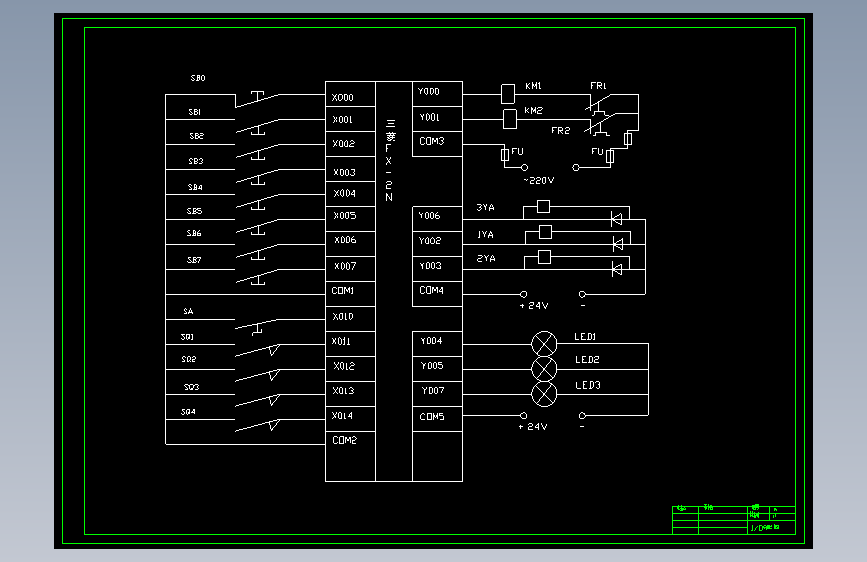Click the title block in drawing corner

[734, 520]
